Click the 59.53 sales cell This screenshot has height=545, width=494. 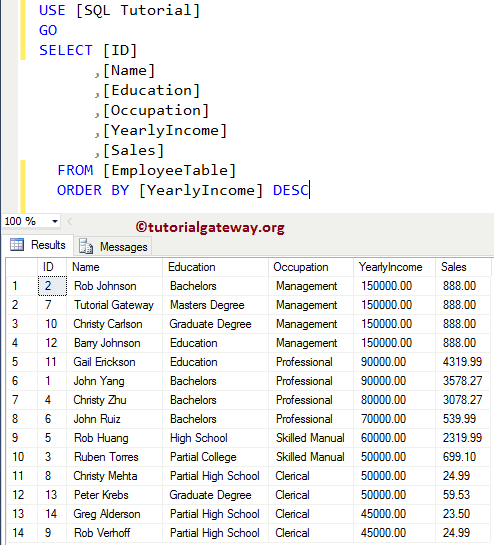463,495
